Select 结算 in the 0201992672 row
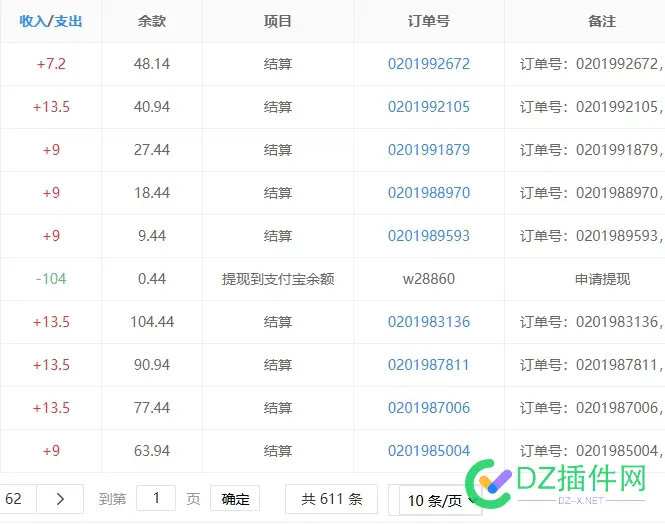This screenshot has height=524, width=665. [x=278, y=64]
